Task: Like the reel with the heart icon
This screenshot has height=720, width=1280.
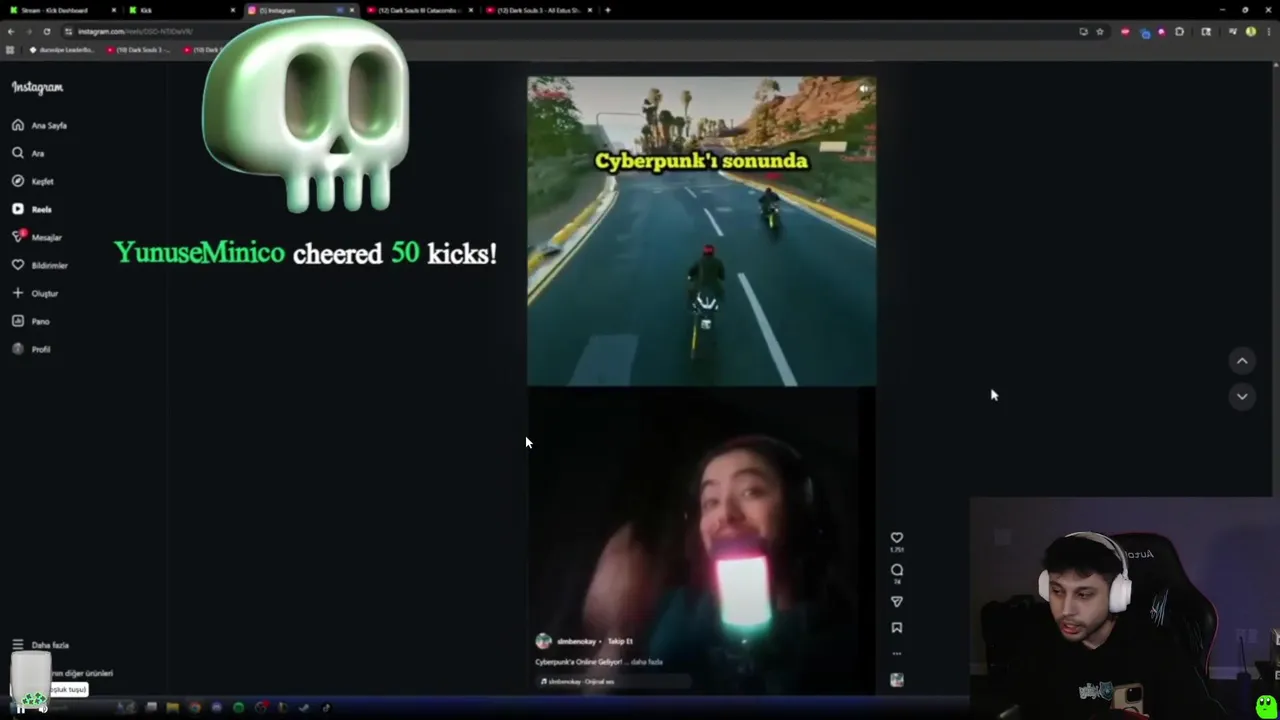Action: coord(897,537)
